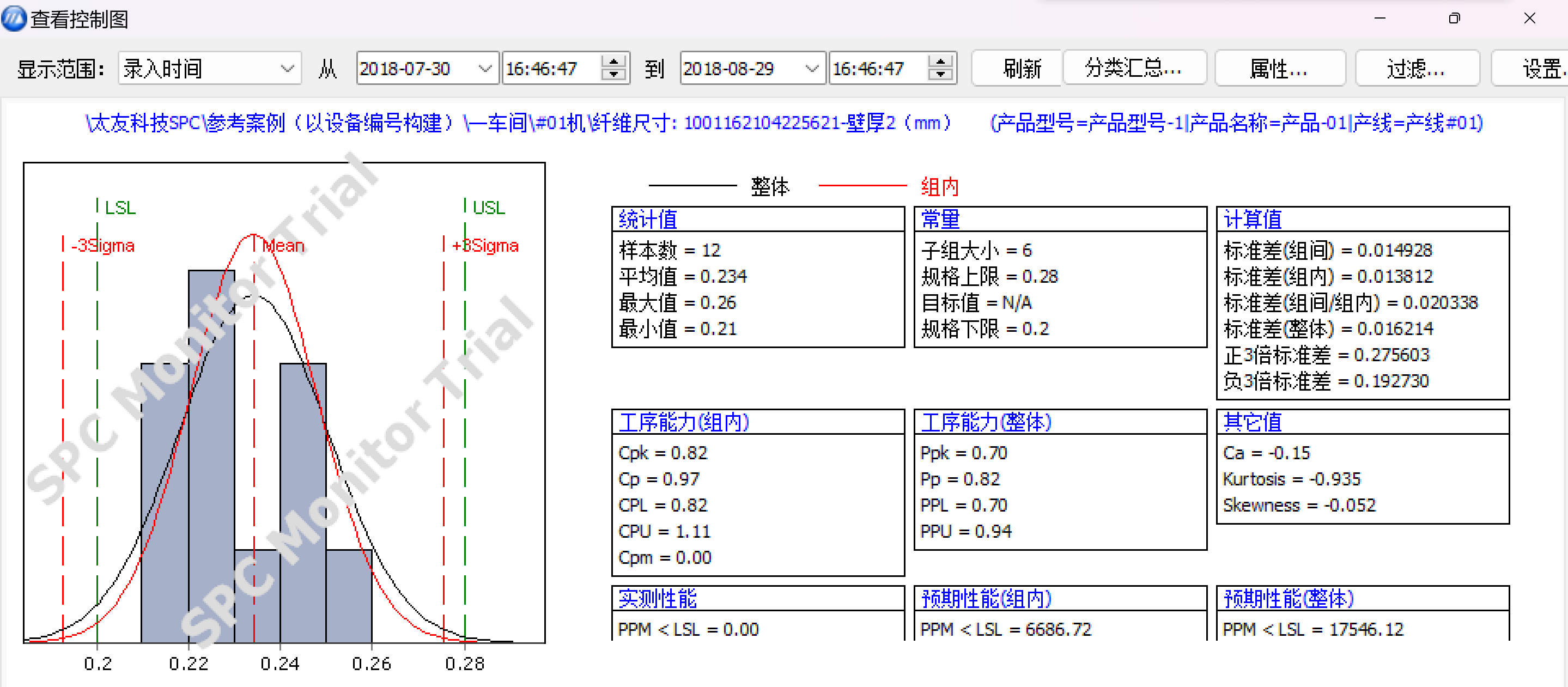Click the 计算值 section header link
This screenshot has width=1568, height=687.
(1251, 219)
